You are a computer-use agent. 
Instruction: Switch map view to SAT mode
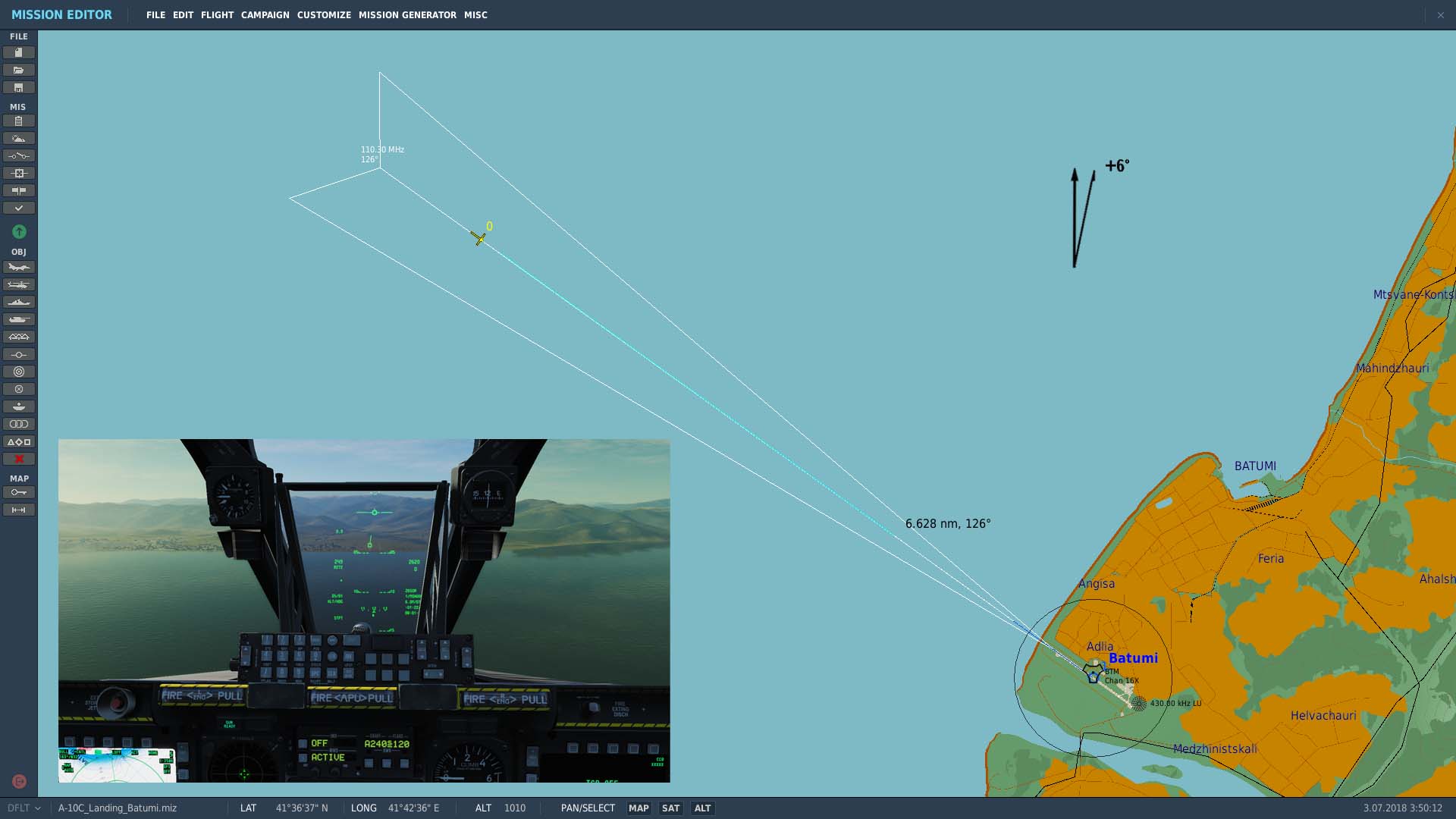pyautogui.click(x=670, y=808)
